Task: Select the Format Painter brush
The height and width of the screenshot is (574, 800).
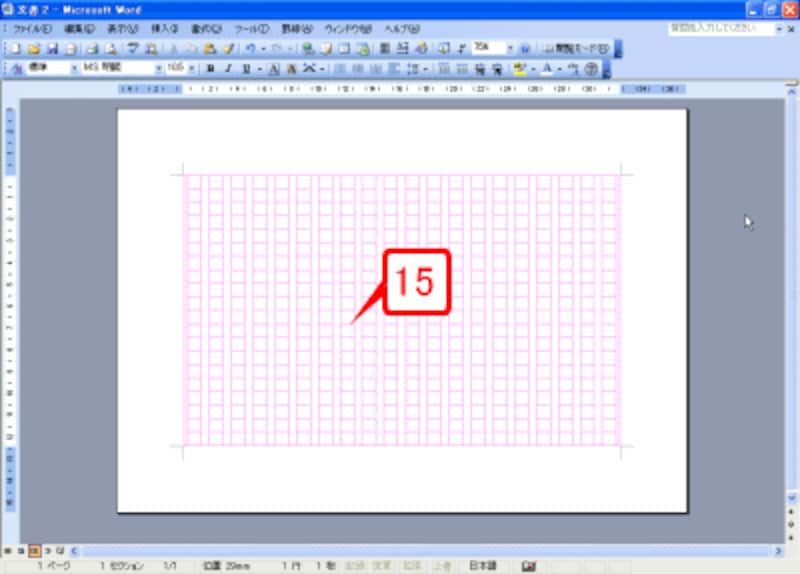Action: tap(229, 49)
